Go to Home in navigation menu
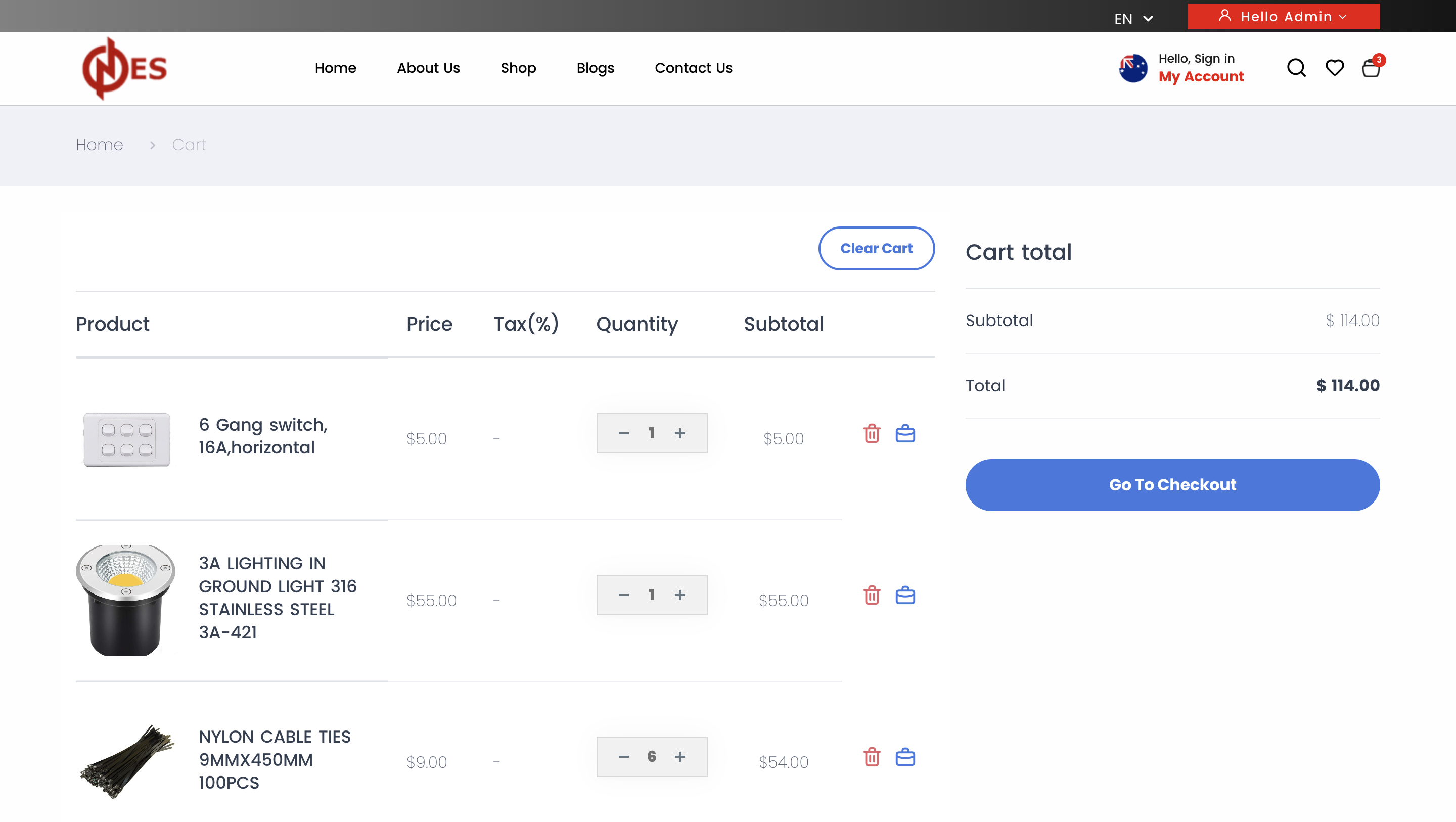Viewport: 1456px width, 822px height. (x=335, y=68)
